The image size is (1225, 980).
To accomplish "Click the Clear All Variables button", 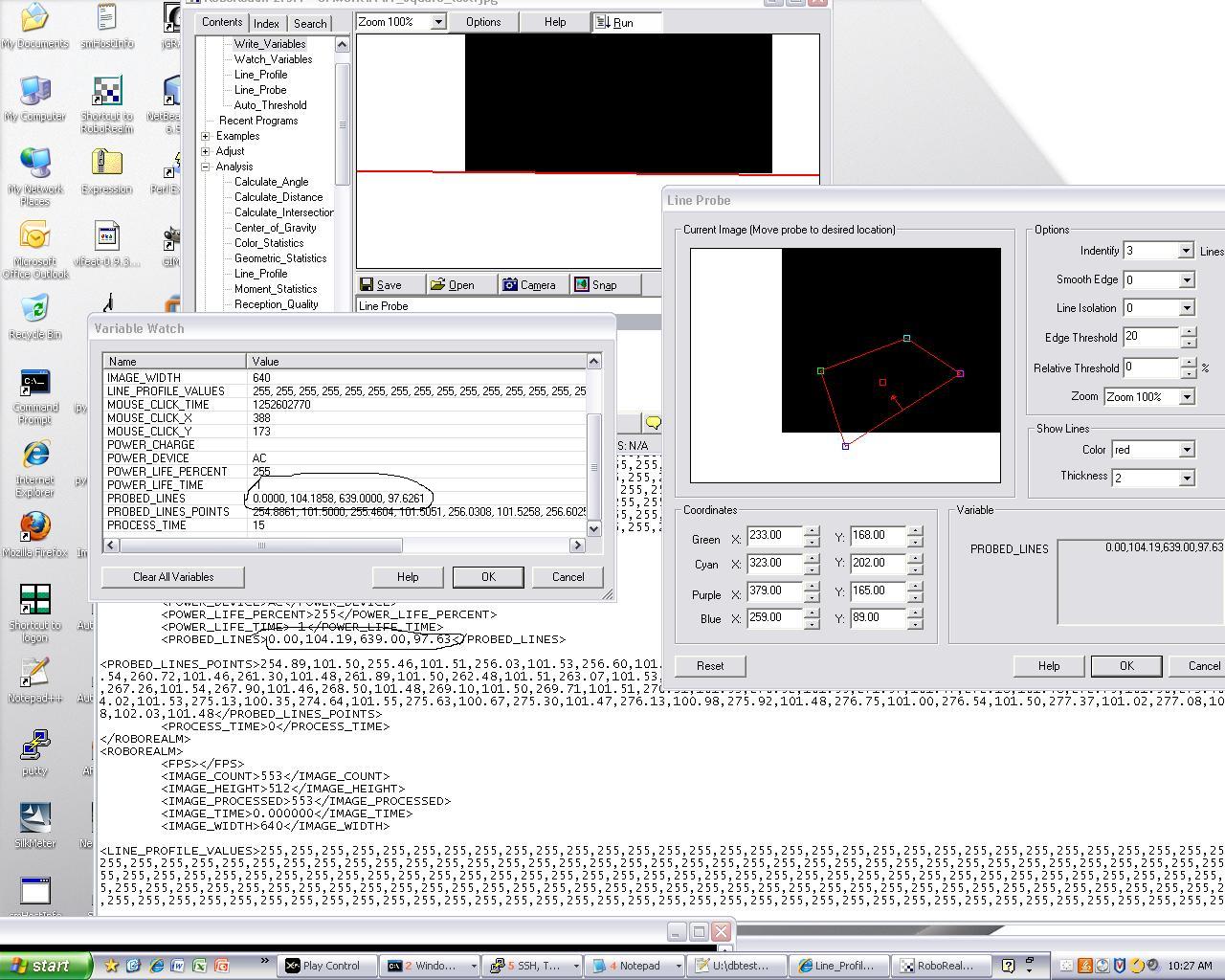I will point(173,577).
